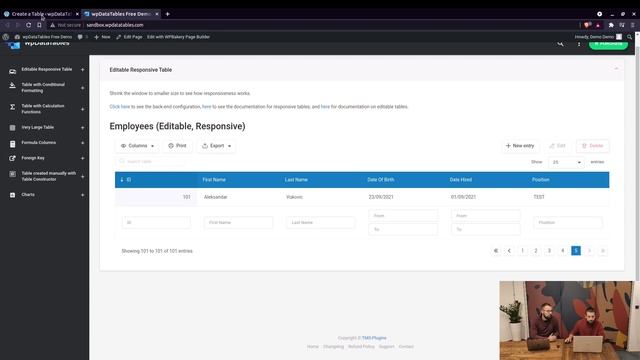Click the Last Name filter field

320,222
